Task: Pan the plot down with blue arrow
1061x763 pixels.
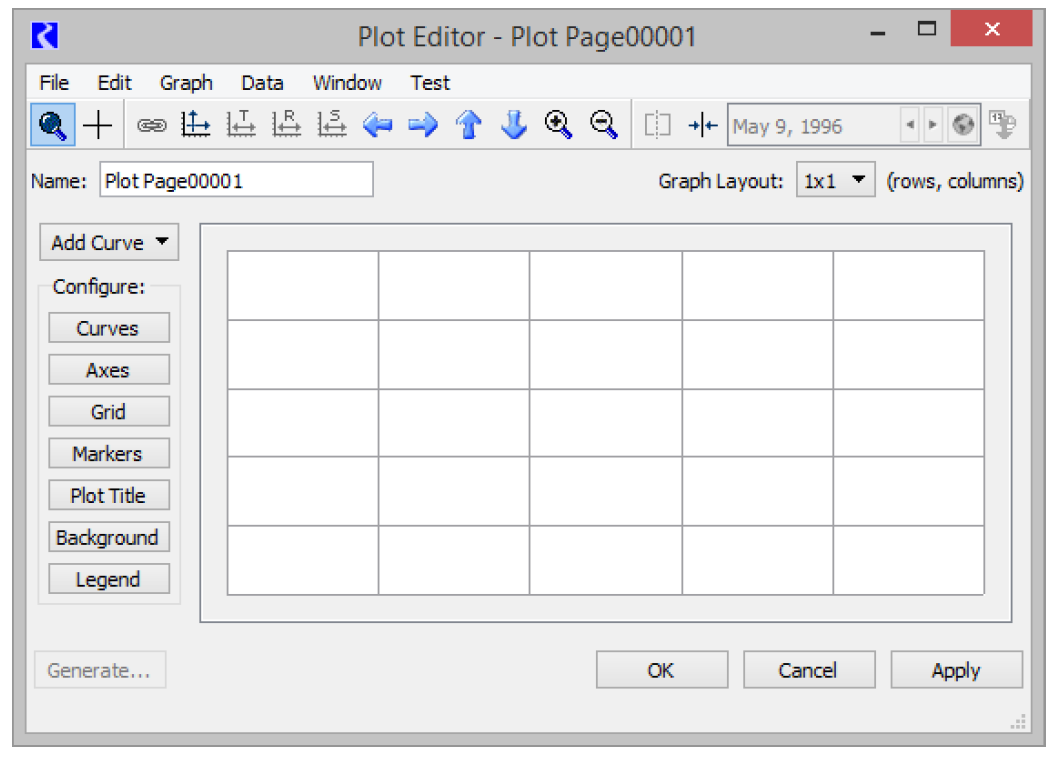Action: 513,126
